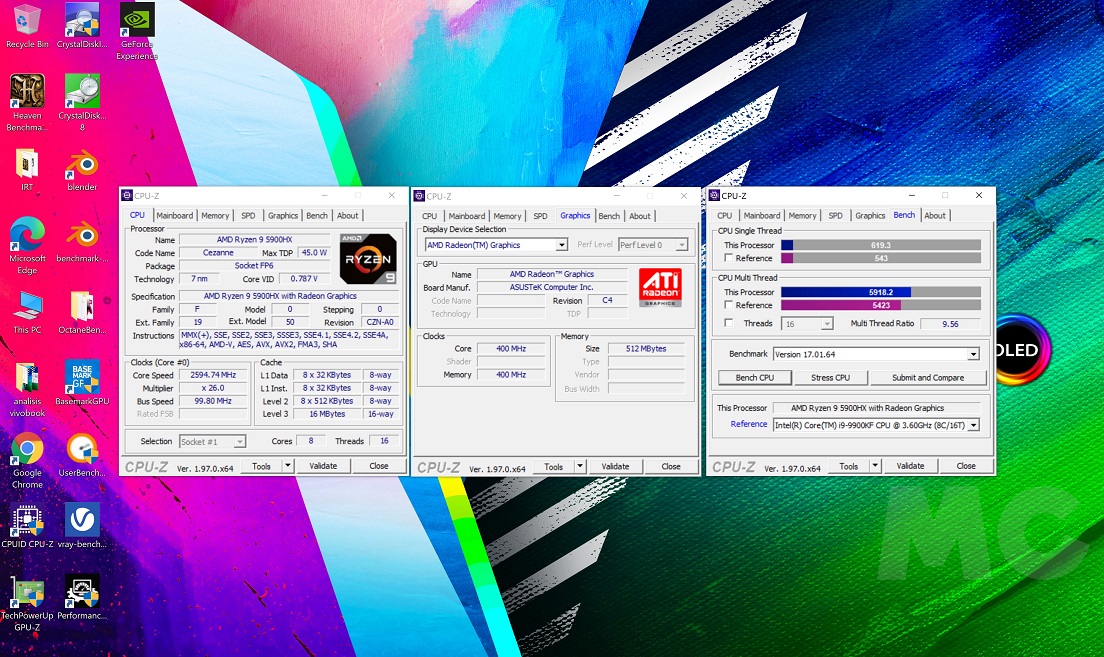Open the Reference CPU dropdown listing i9-9900KF
The width and height of the screenshot is (1104, 657).
[875, 425]
